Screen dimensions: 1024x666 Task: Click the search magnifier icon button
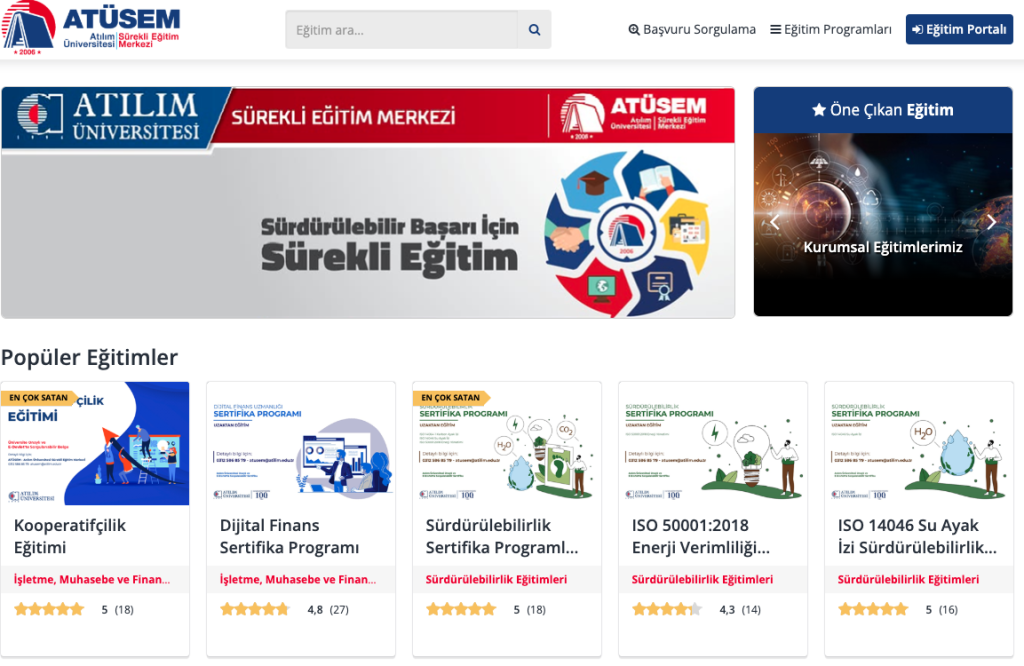coord(534,30)
